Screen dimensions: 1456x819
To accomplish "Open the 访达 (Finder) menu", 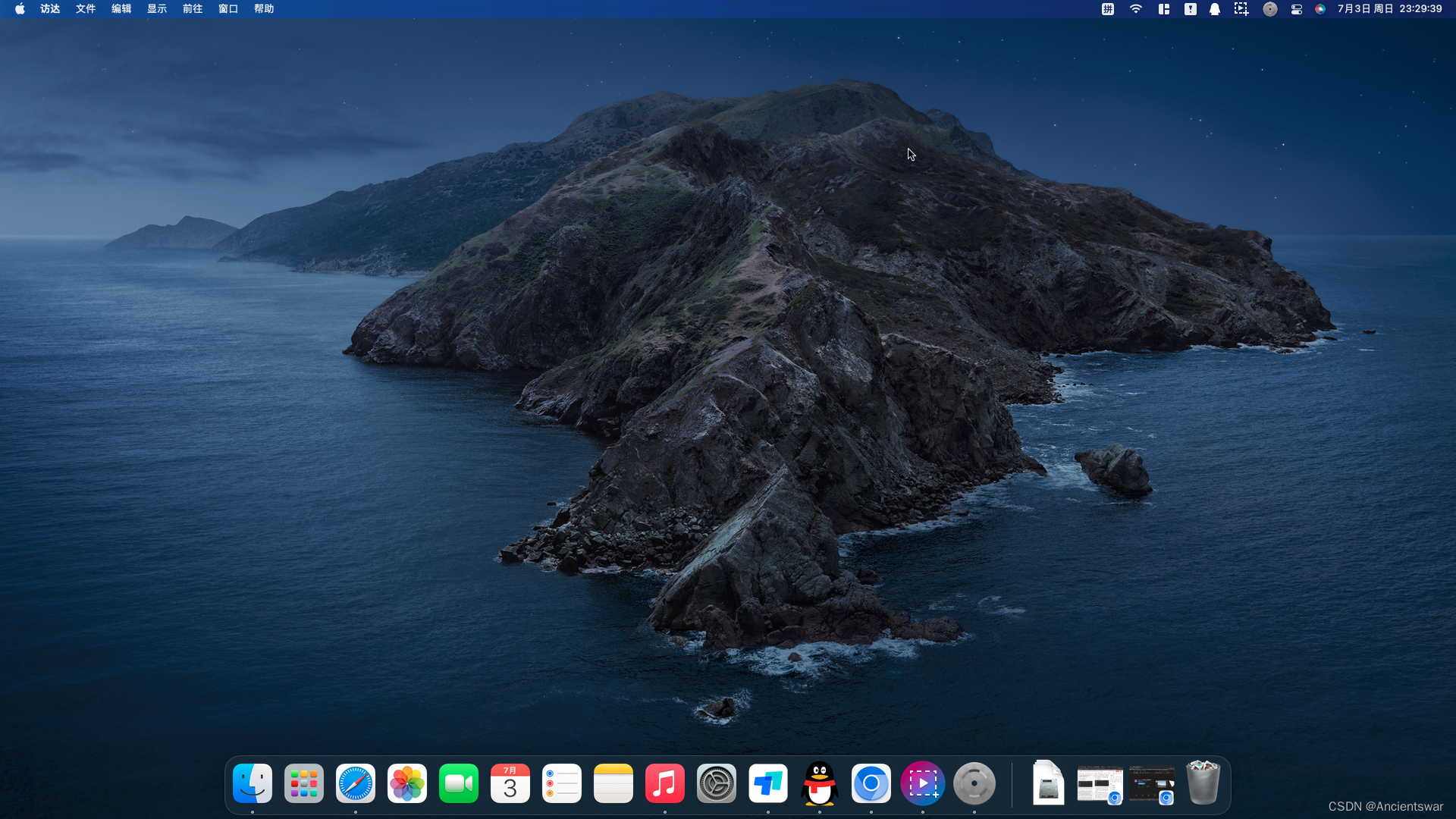I will [x=50, y=9].
